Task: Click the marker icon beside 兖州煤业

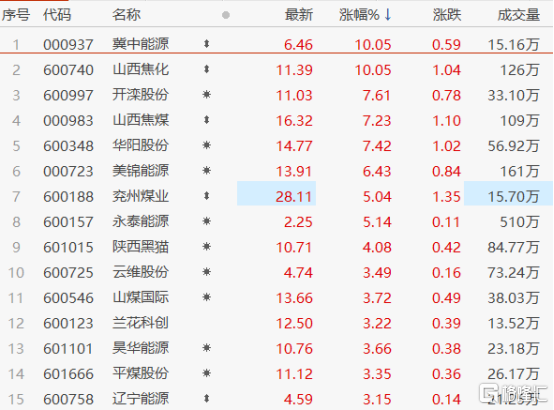Action: click(x=207, y=196)
